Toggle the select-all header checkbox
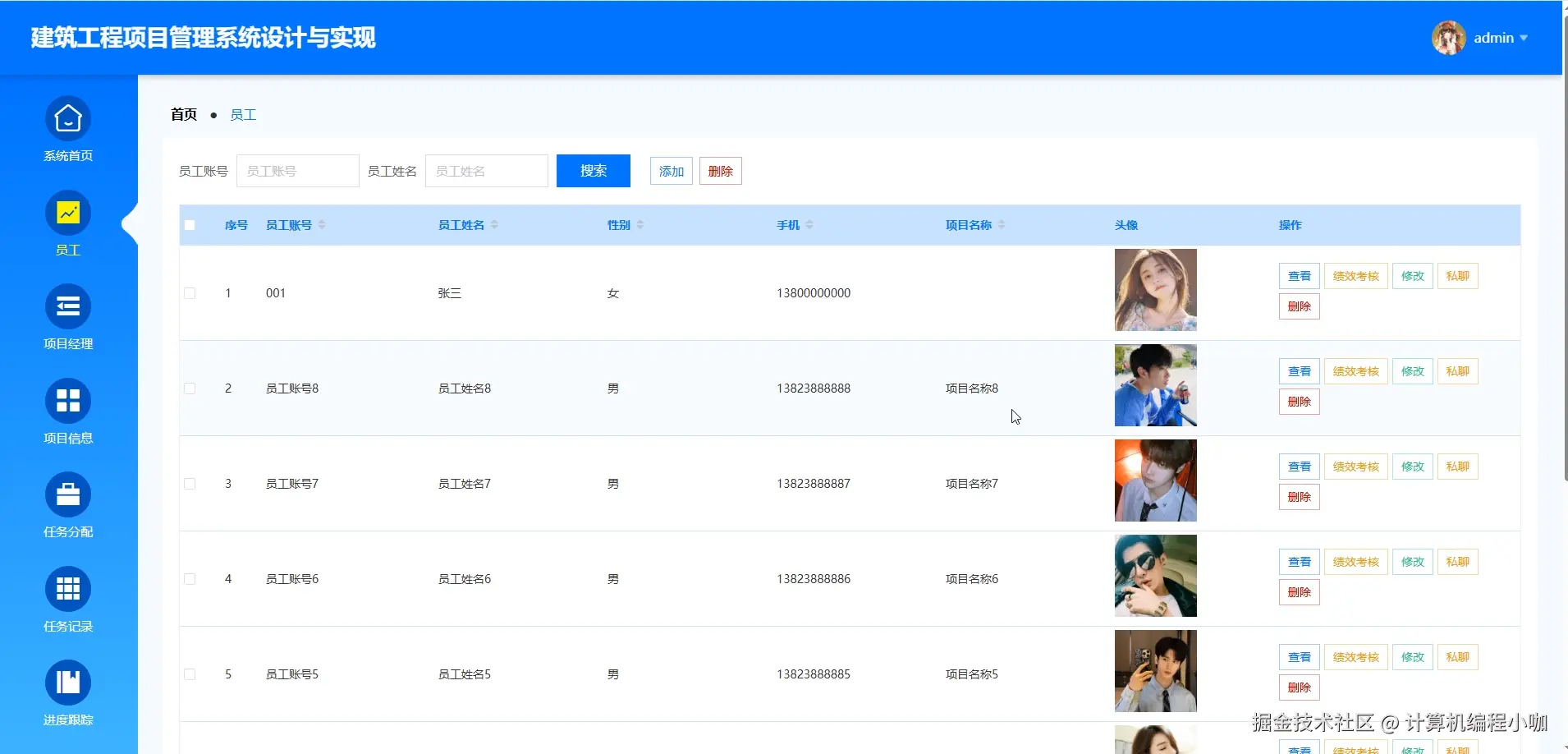1568x754 pixels. click(x=190, y=225)
